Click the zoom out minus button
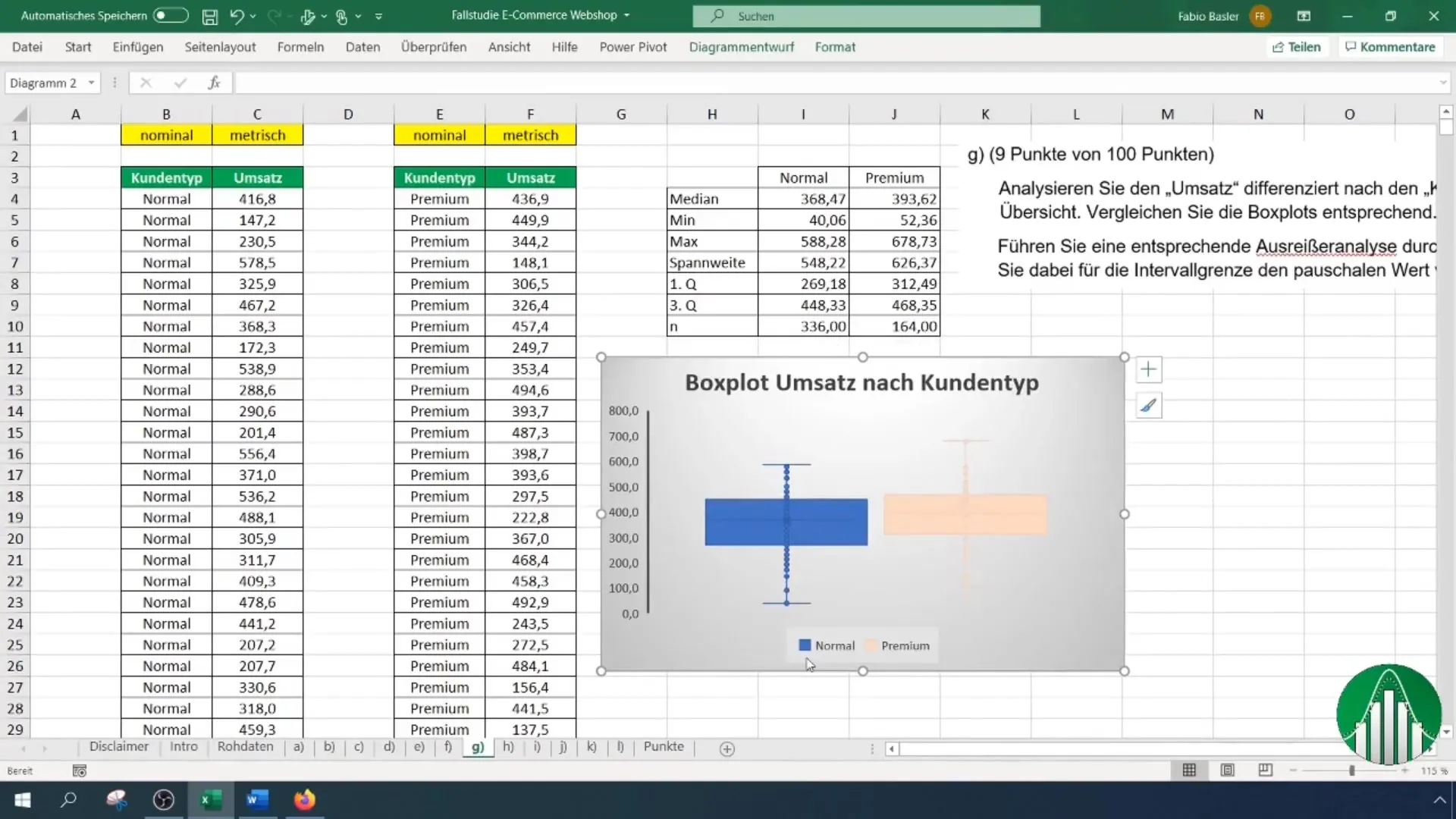 pyautogui.click(x=1293, y=770)
